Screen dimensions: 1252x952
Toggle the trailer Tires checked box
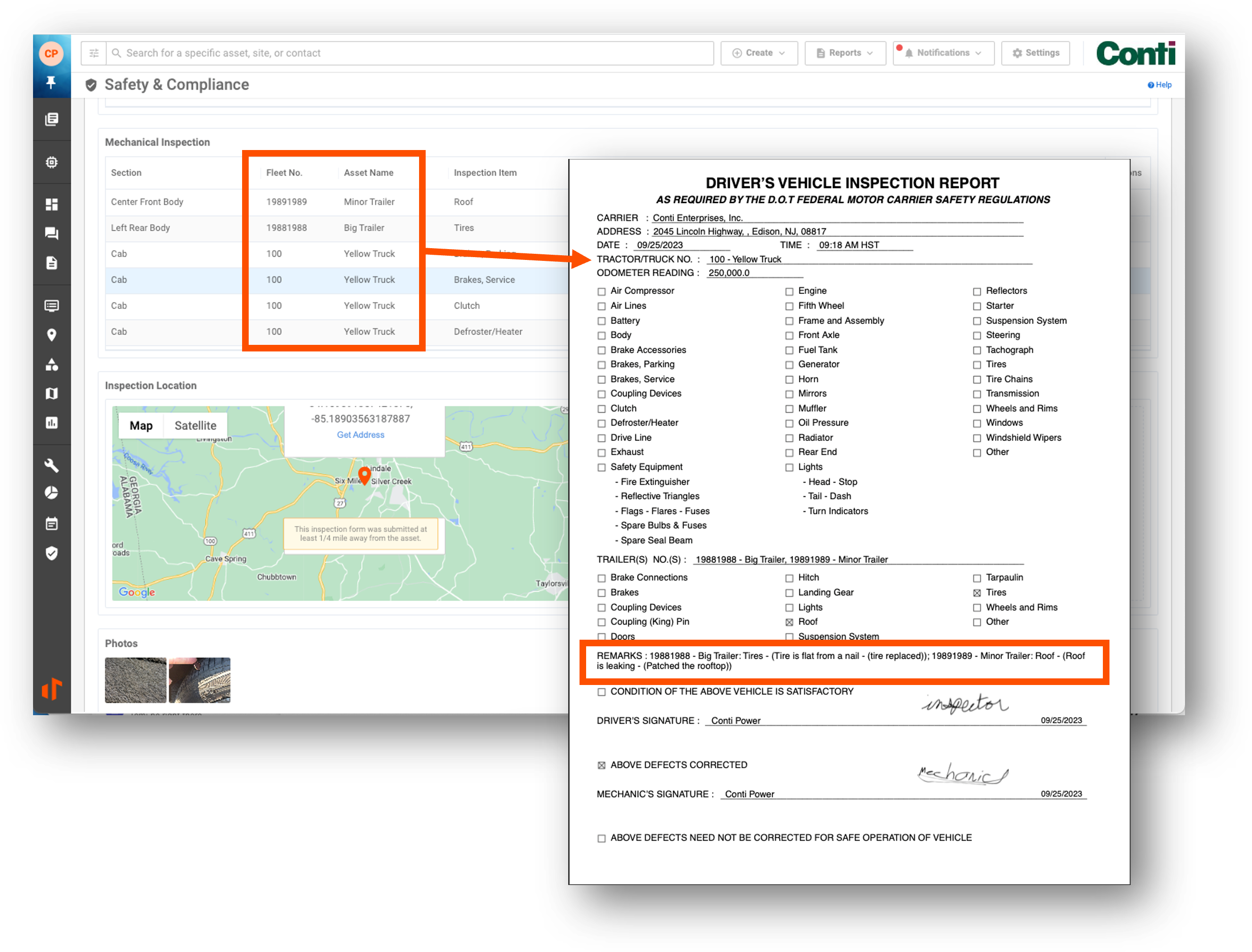point(976,593)
